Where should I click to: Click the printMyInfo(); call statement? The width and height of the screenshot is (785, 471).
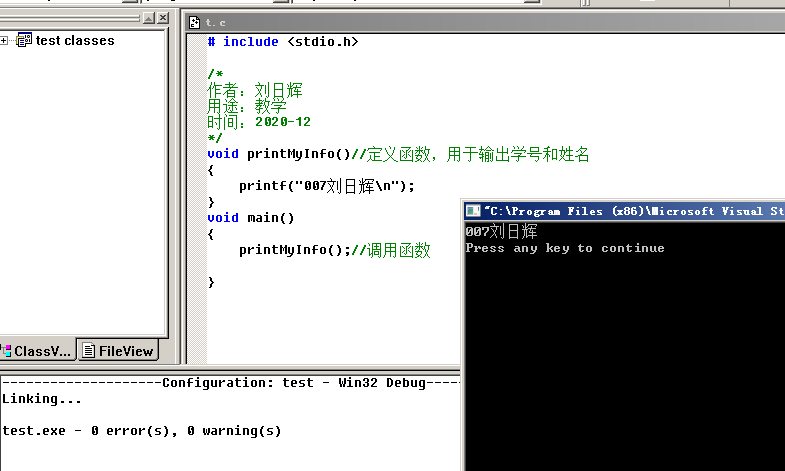pos(295,250)
